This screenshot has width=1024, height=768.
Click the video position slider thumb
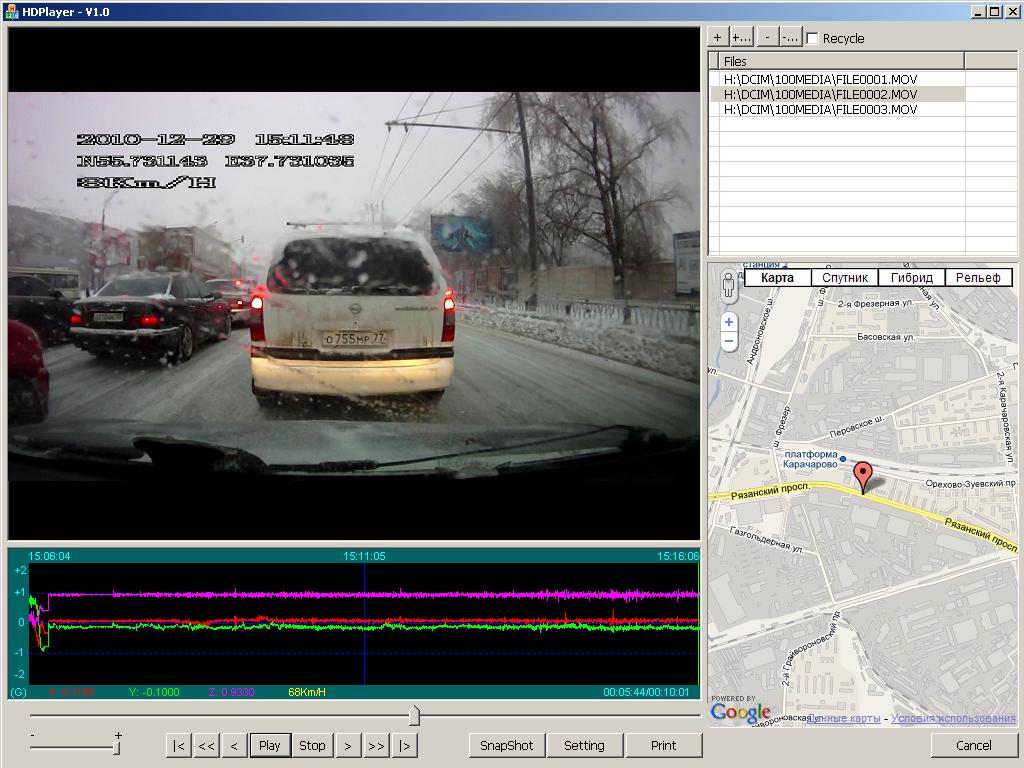(x=414, y=715)
